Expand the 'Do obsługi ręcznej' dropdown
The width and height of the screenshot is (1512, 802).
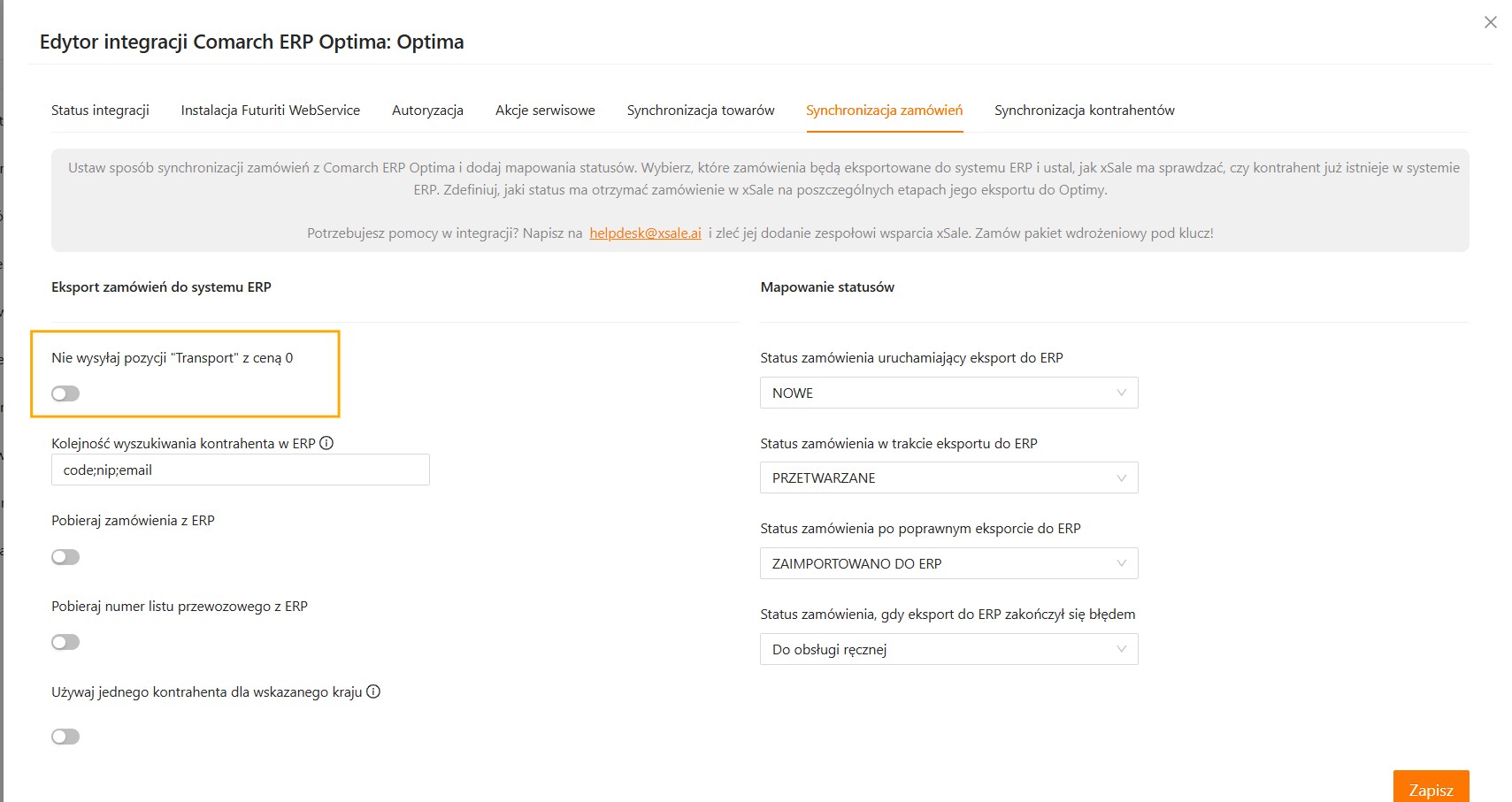948,650
